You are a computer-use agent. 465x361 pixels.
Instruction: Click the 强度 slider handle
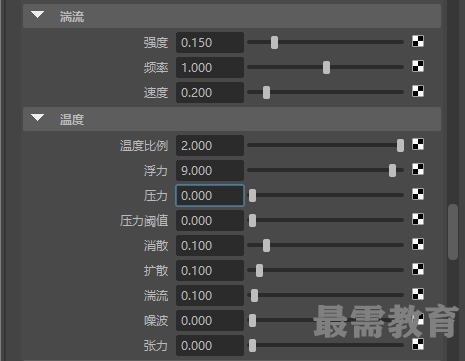point(274,42)
